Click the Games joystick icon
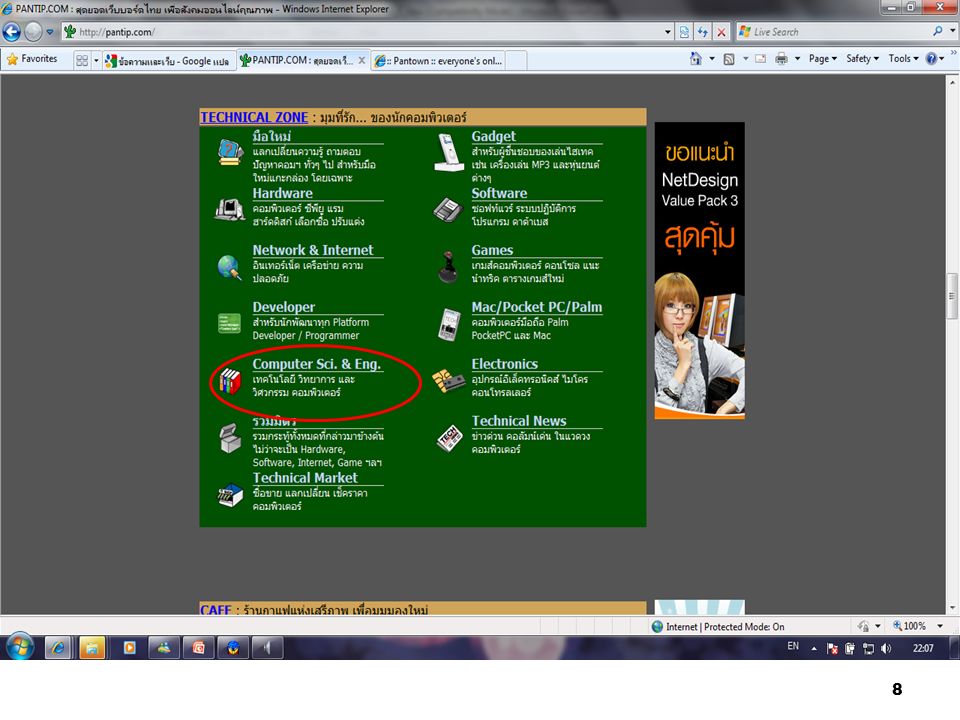 click(449, 267)
